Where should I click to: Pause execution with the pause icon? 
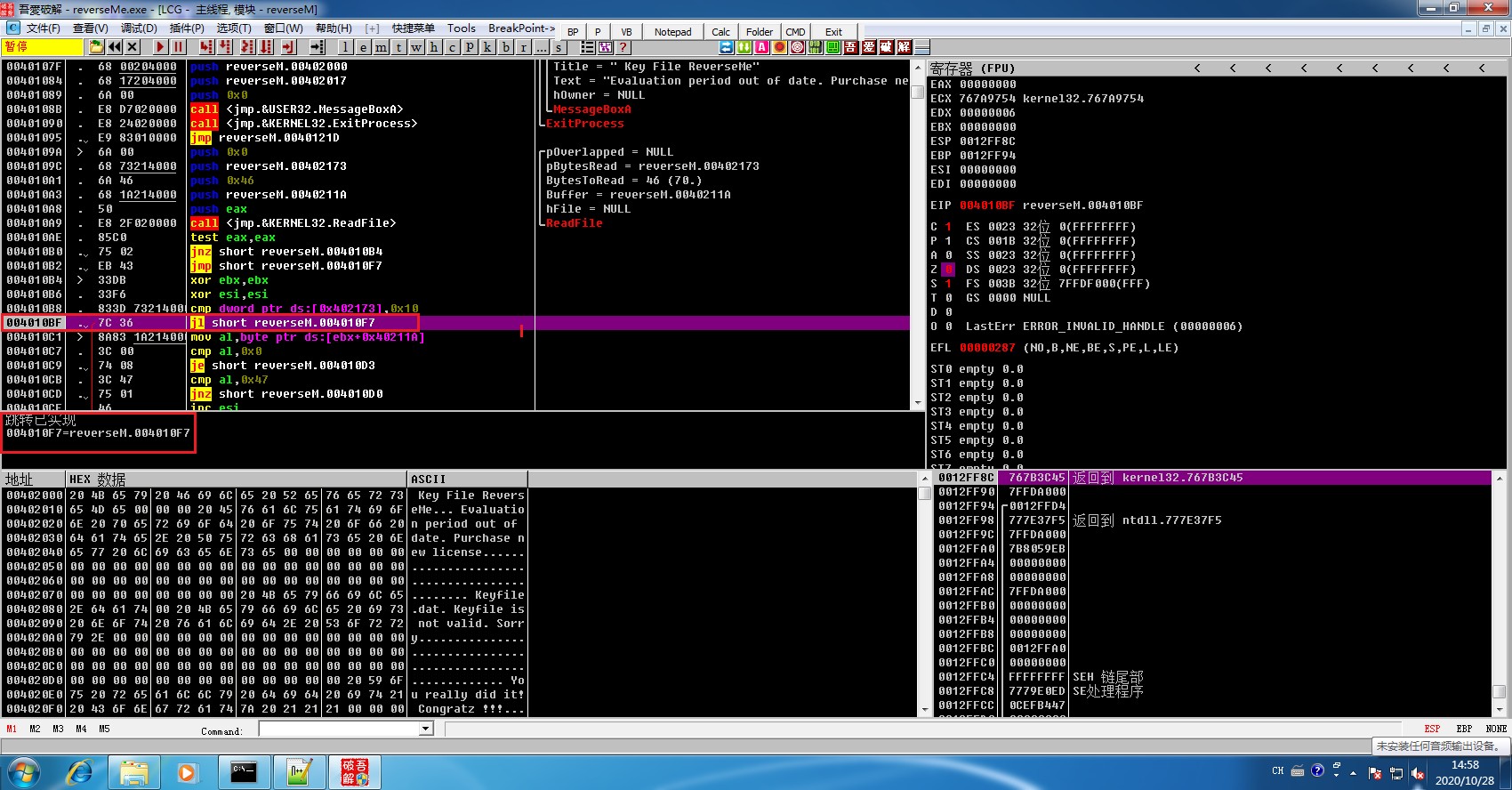[x=178, y=47]
